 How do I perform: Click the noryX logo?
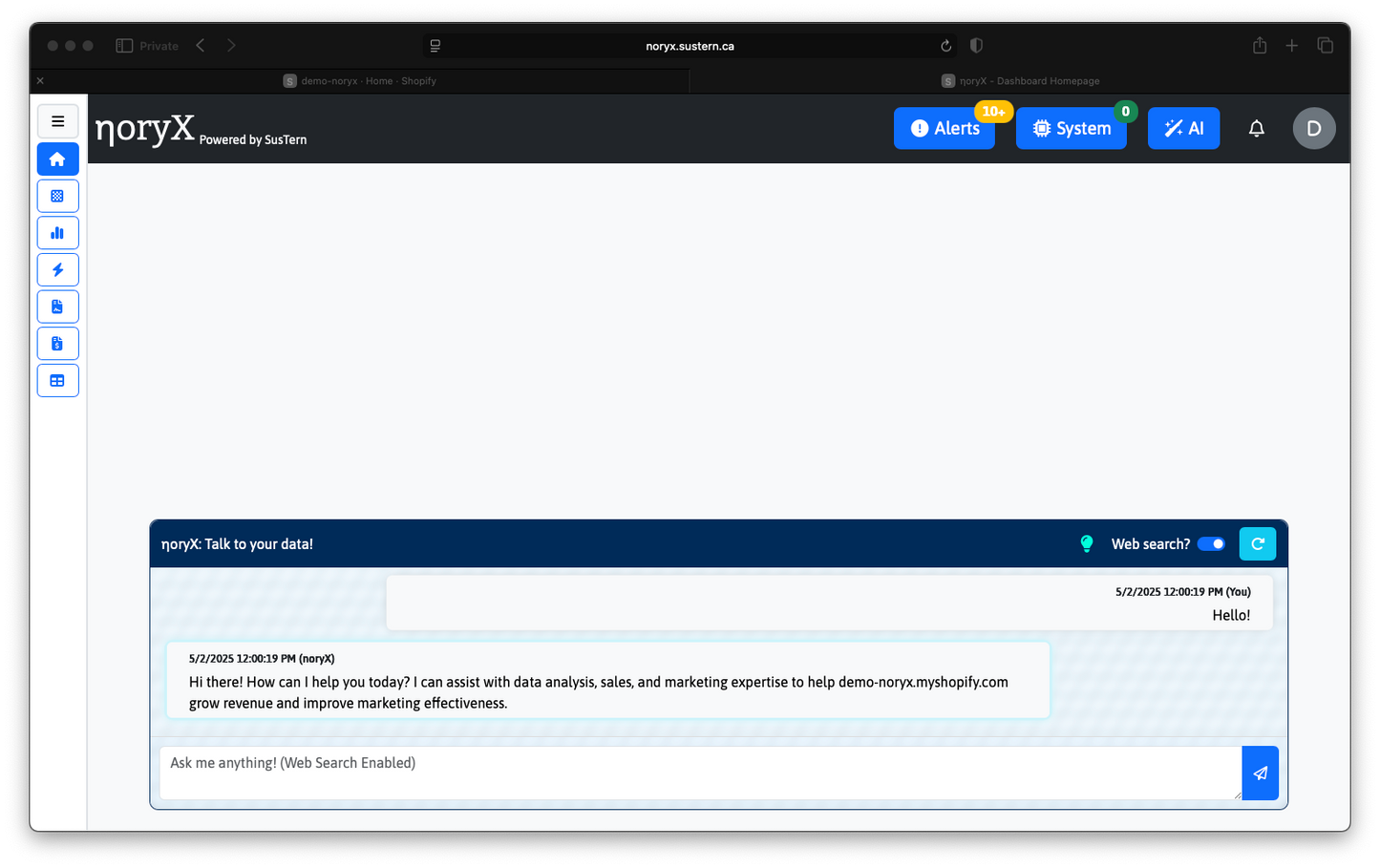click(x=145, y=128)
